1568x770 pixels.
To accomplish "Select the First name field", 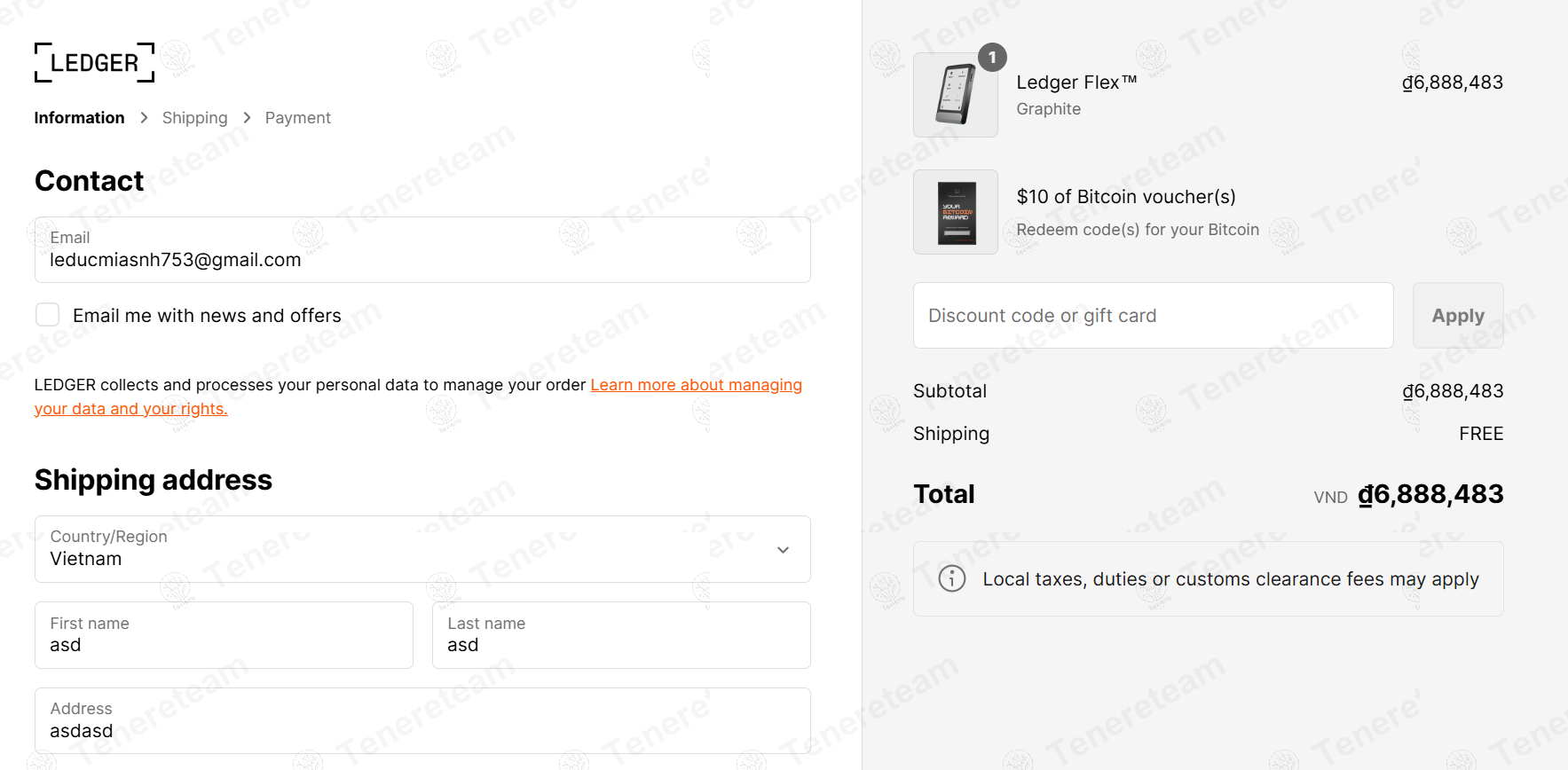I will 224,636.
